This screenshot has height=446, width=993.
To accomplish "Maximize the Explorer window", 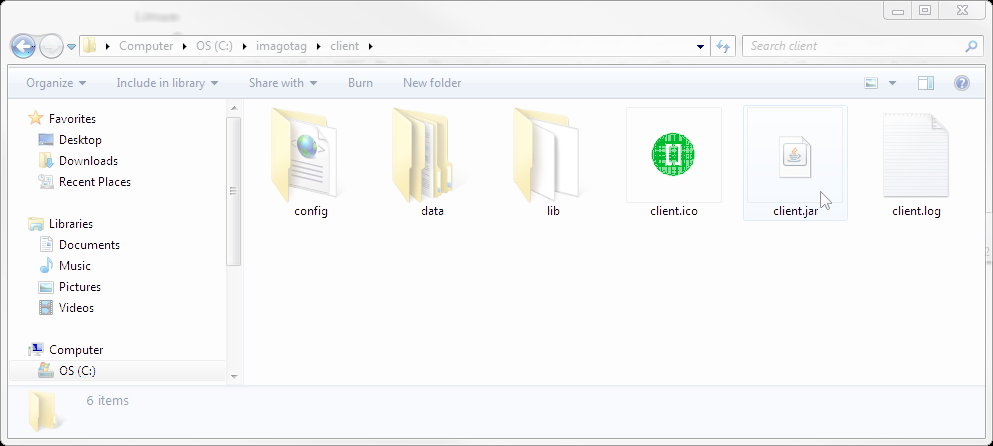I will tap(925, 10).
